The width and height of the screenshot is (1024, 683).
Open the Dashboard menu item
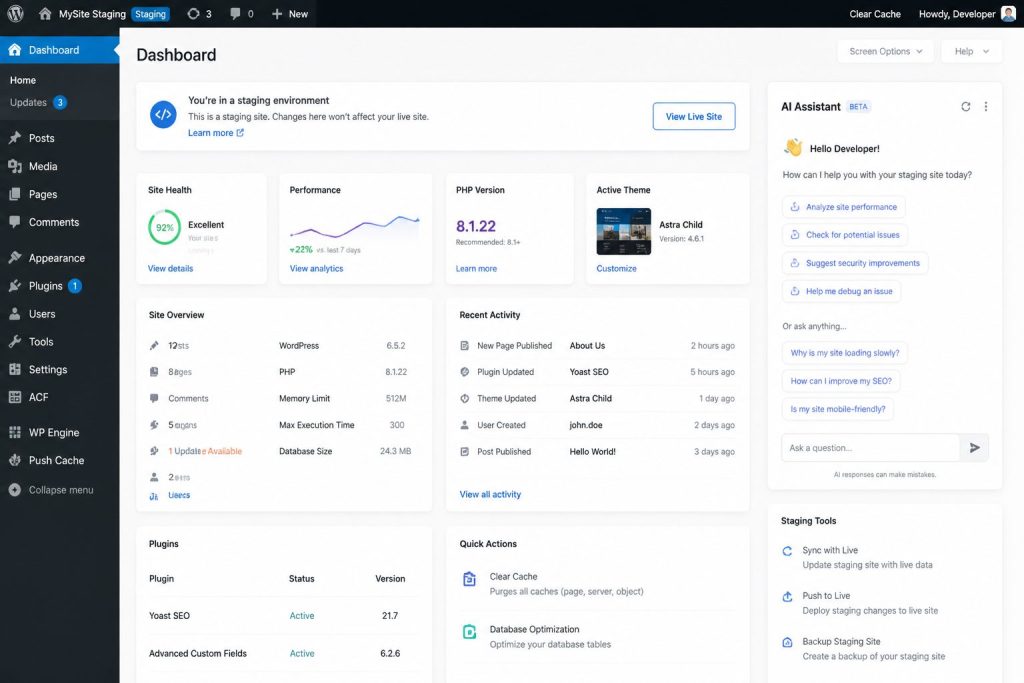(x=59, y=50)
